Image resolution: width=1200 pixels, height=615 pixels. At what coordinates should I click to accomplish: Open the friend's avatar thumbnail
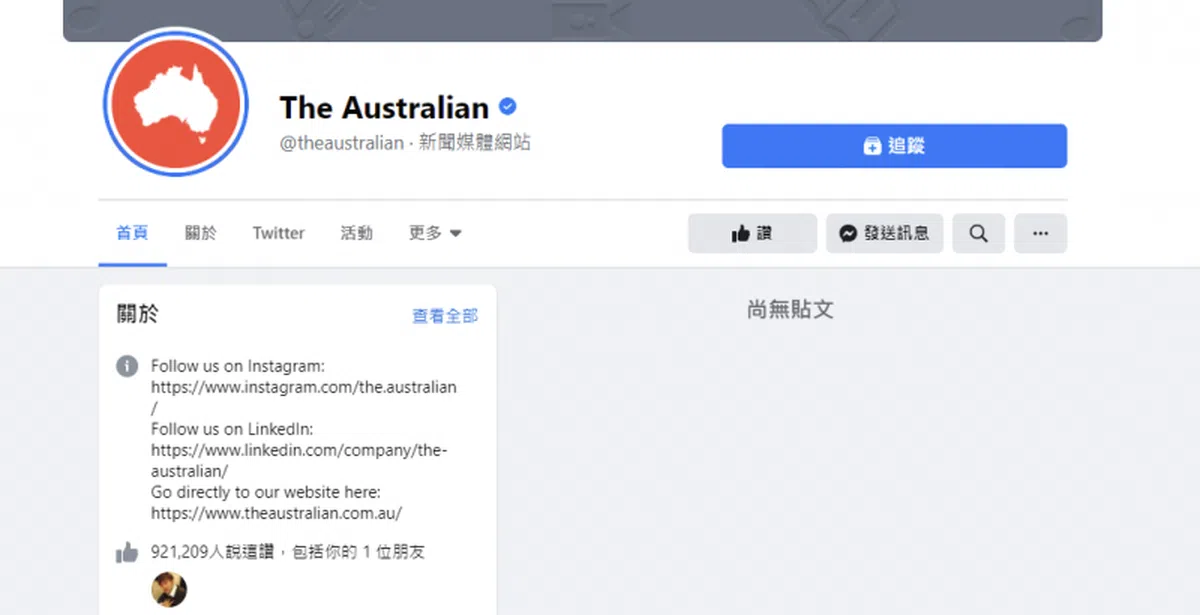[169, 590]
